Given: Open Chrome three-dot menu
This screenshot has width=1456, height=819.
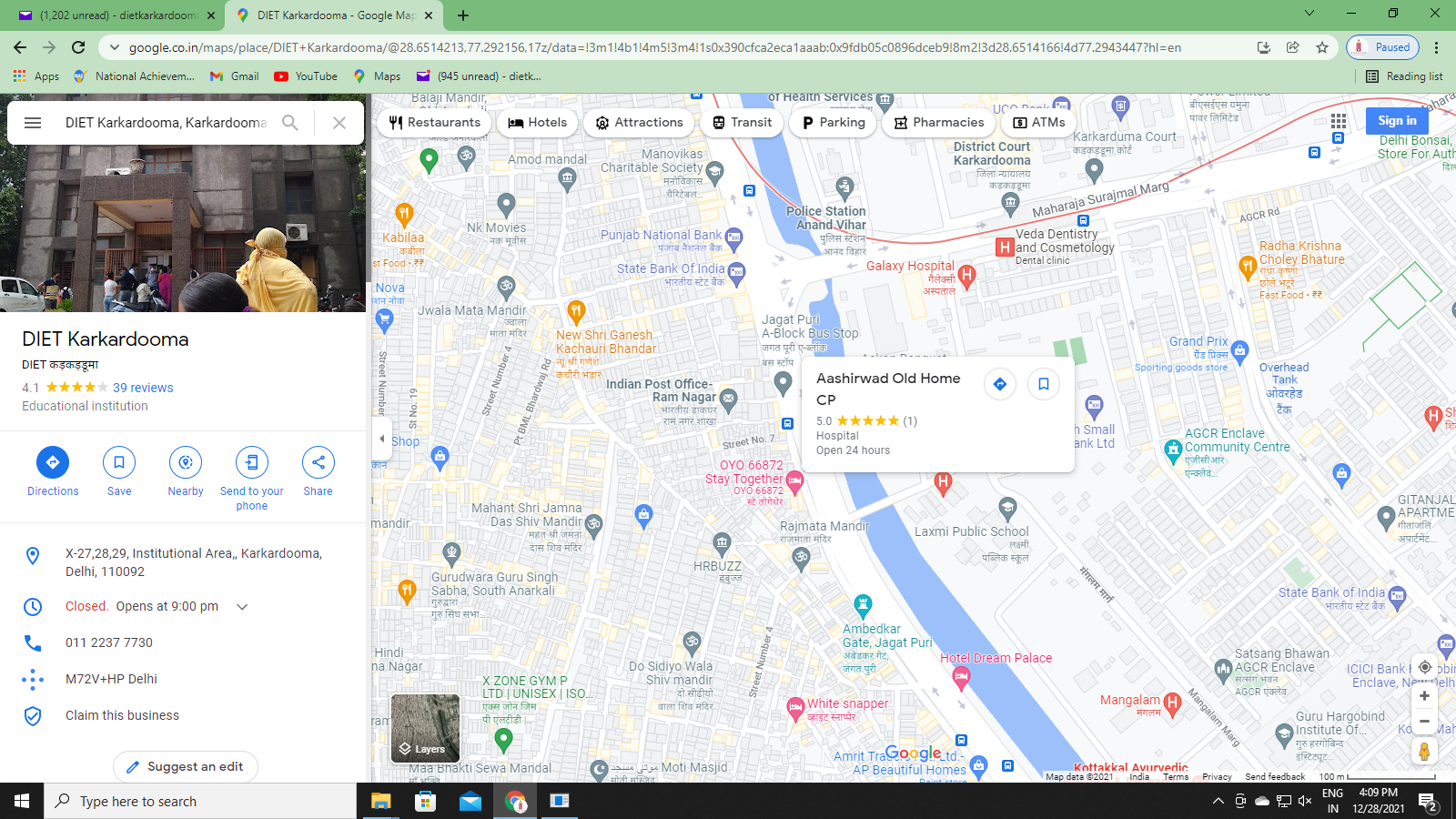Looking at the screenshot, I should [1437, 47].
